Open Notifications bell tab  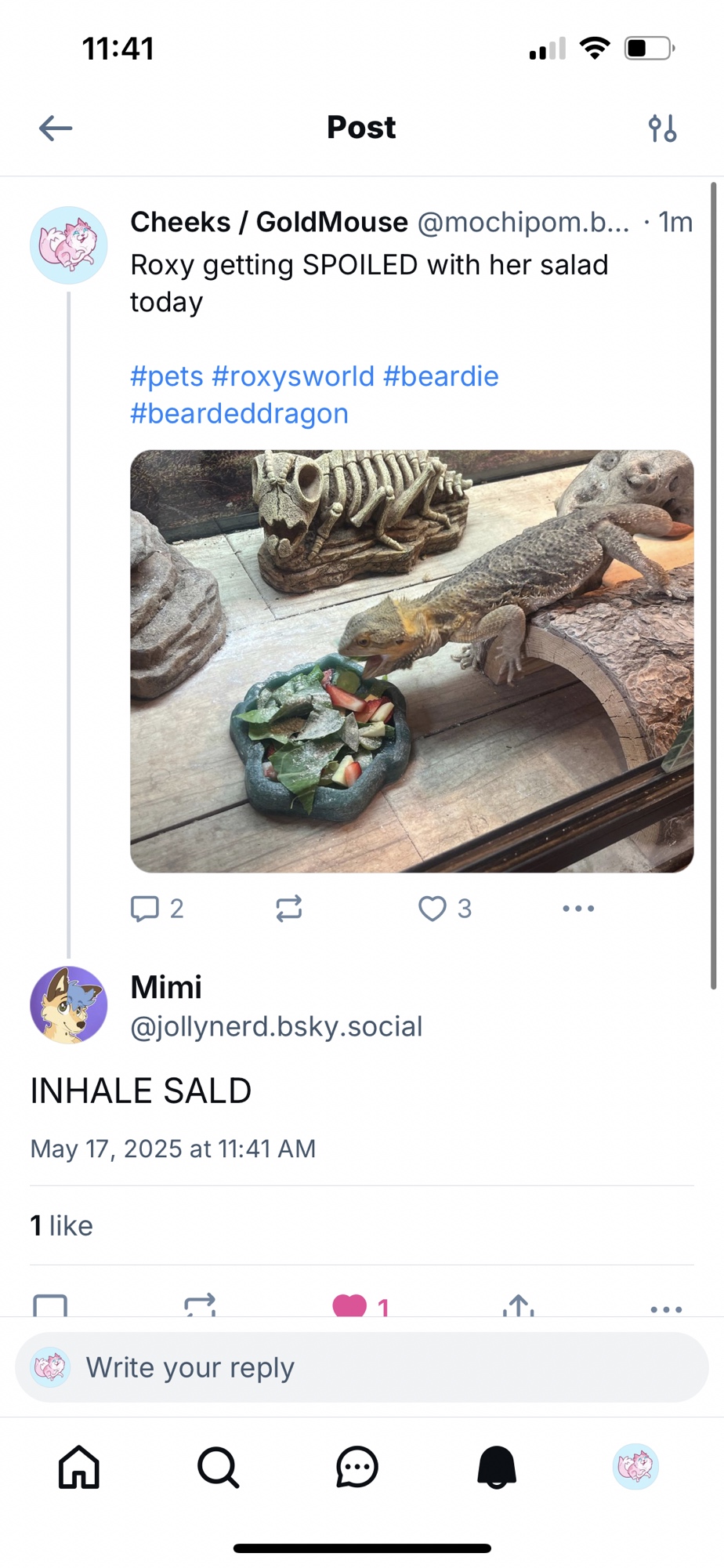tap(497, 1467)
